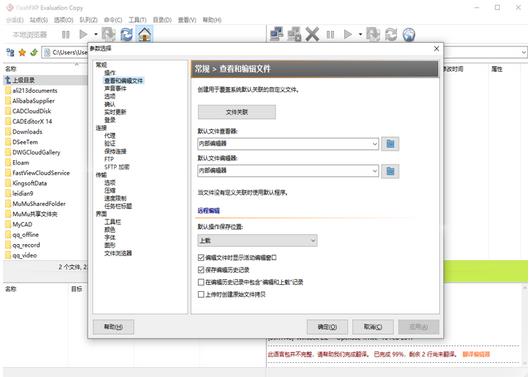Select 代理 in settings tree
Viewport: 530px width, 377px height.
(x=110, y=136)
